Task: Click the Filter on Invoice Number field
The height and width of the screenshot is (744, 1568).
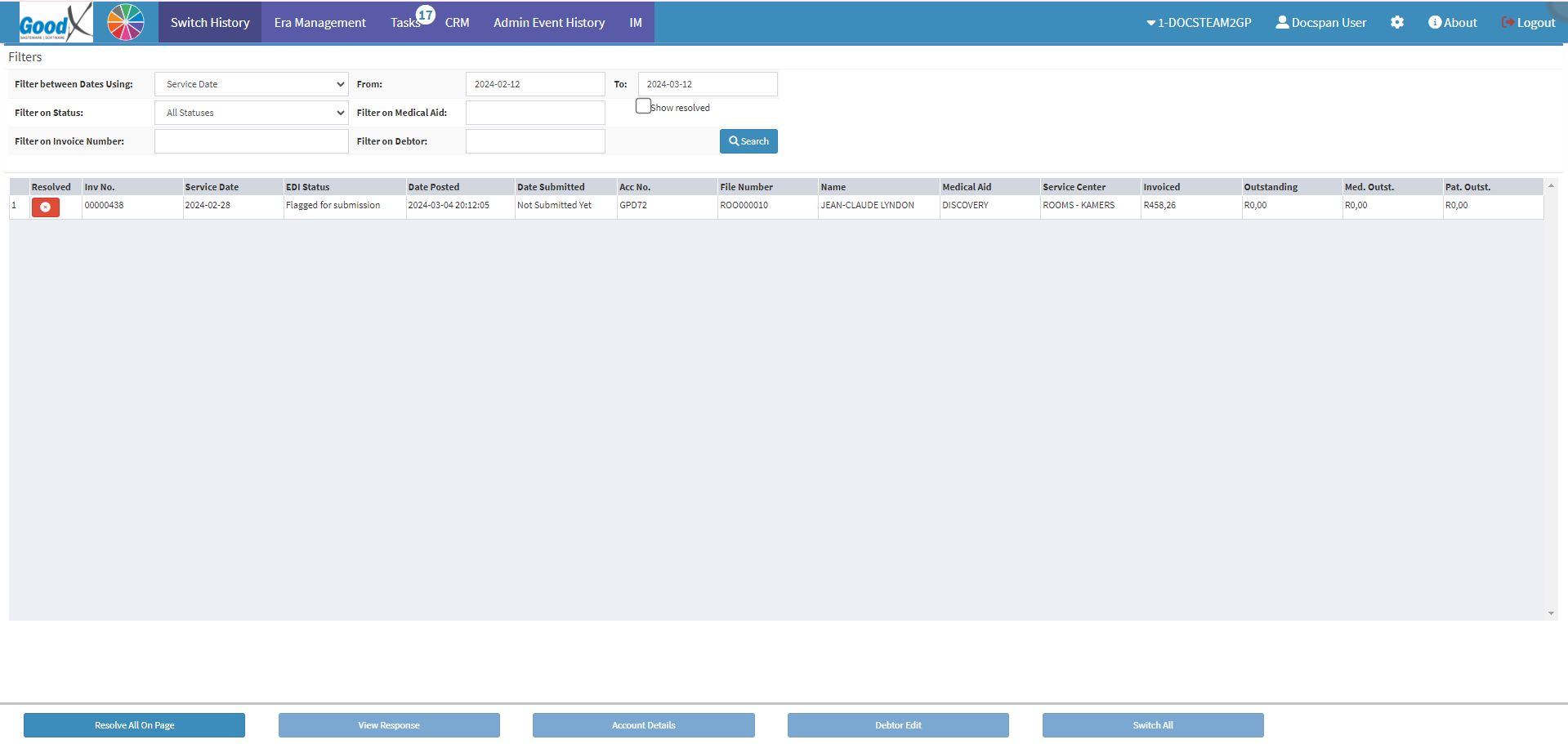Action: (x=251, y=141)
